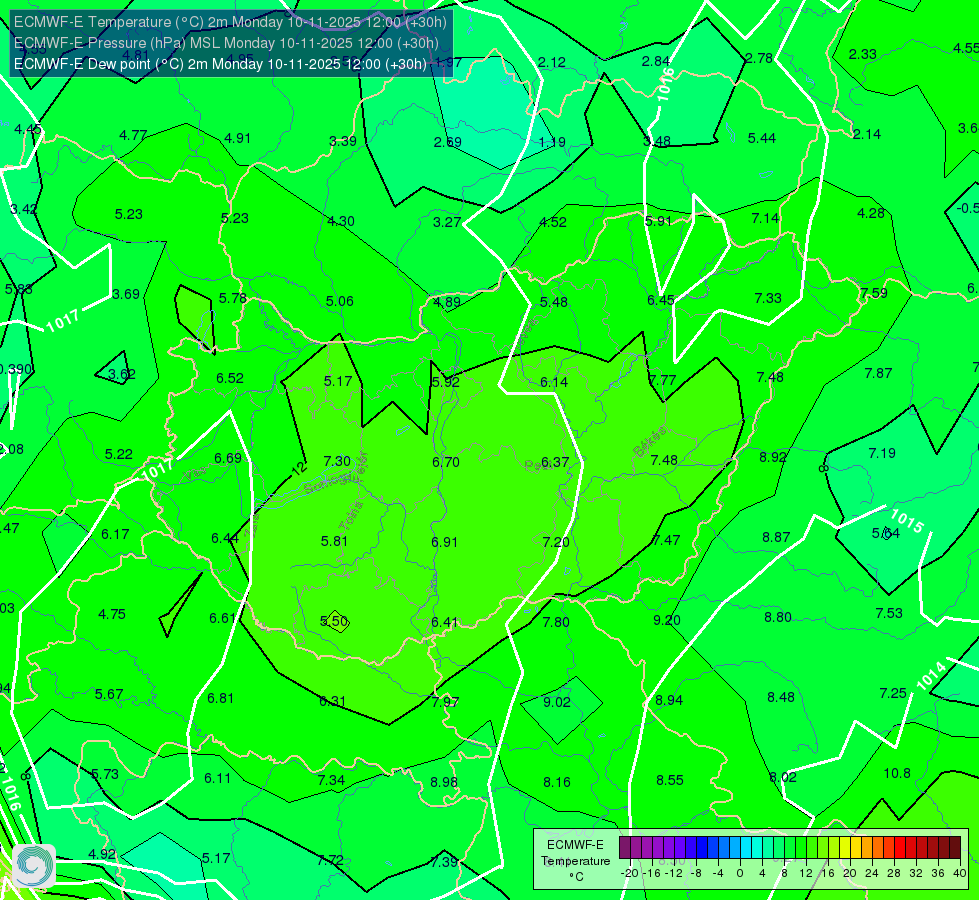Image resolution: width=979 pixels, height=900 pixels.
Task: Select the ECMWF-E Pressure MSL layer title
Action: pos(226,43)
